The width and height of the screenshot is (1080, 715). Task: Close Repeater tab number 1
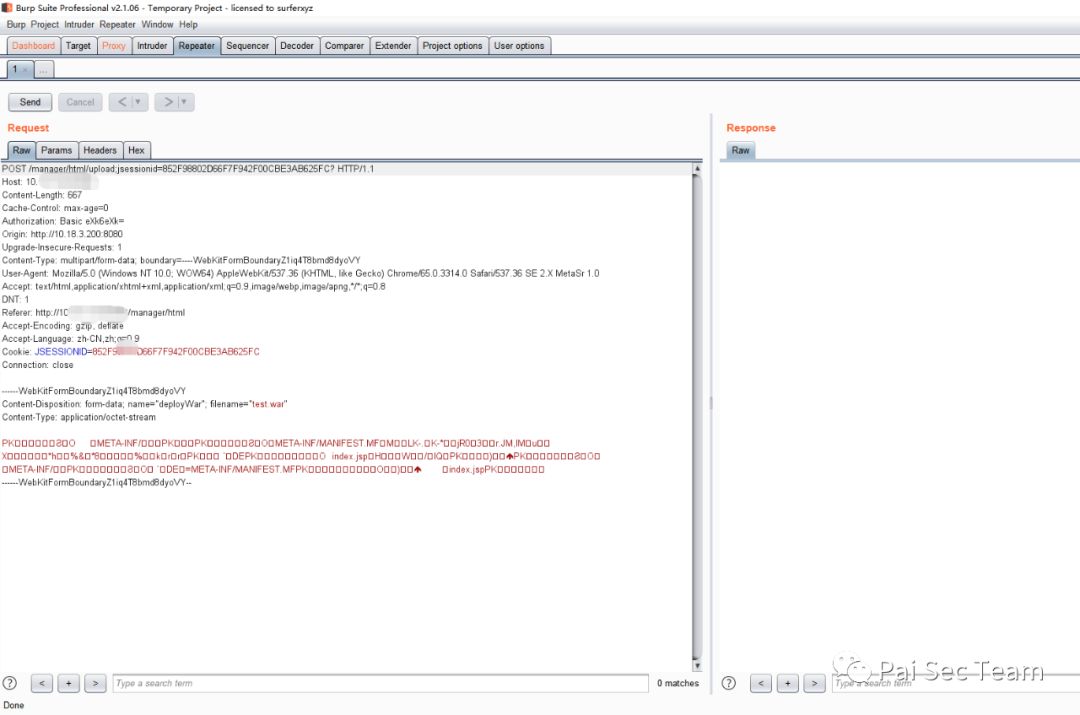[25, 70]
